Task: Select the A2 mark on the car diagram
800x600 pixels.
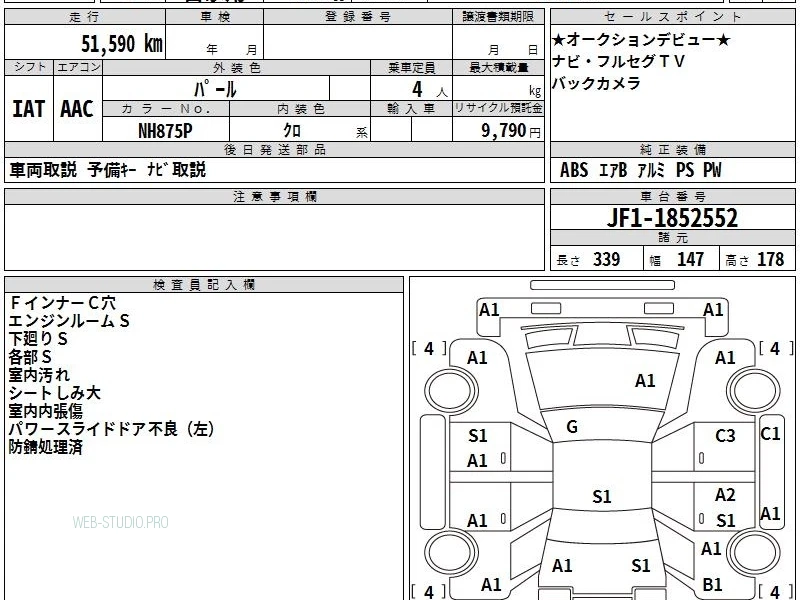Action: (x=725, y=494)
